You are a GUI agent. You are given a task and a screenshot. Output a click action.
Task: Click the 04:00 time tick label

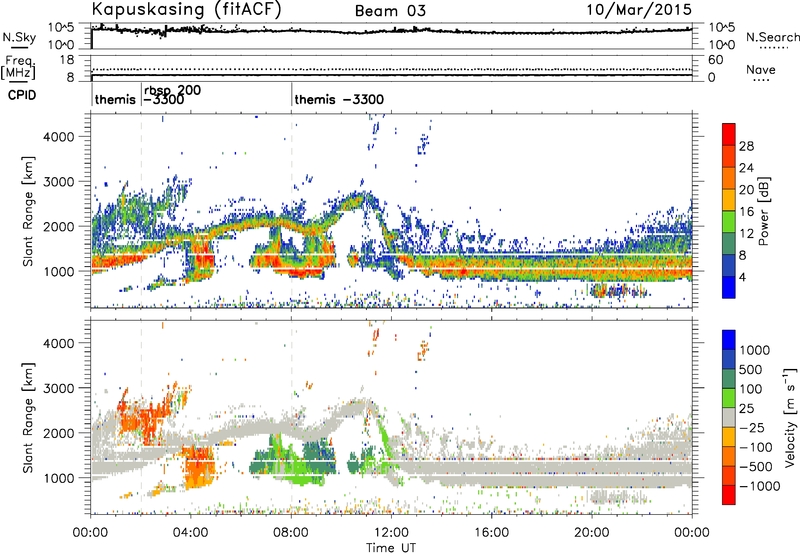[191, 533]
